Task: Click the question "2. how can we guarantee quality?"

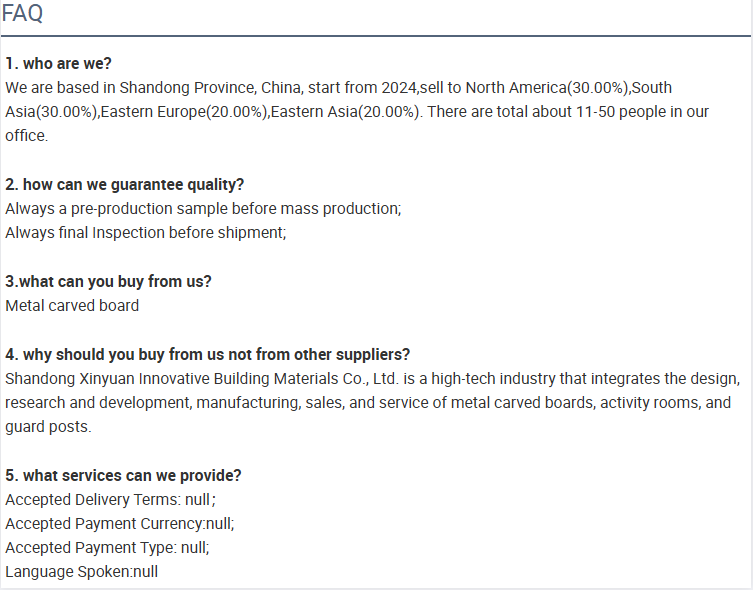Action: click(124, 184)
